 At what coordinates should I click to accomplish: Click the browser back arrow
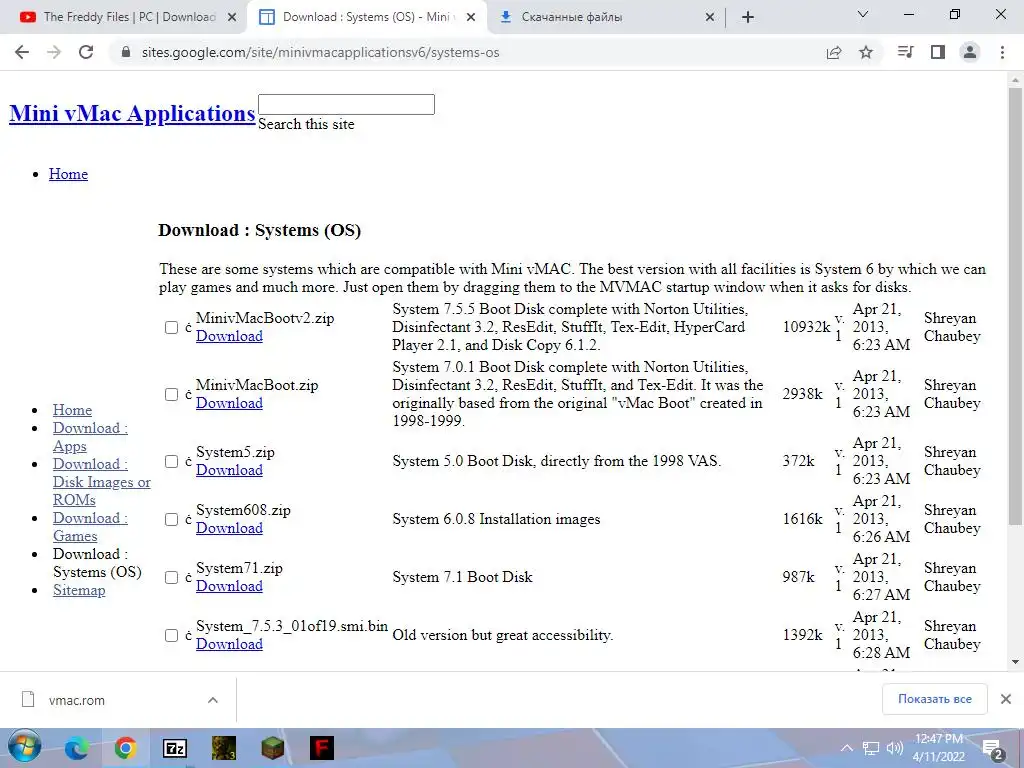click(22, 52)
